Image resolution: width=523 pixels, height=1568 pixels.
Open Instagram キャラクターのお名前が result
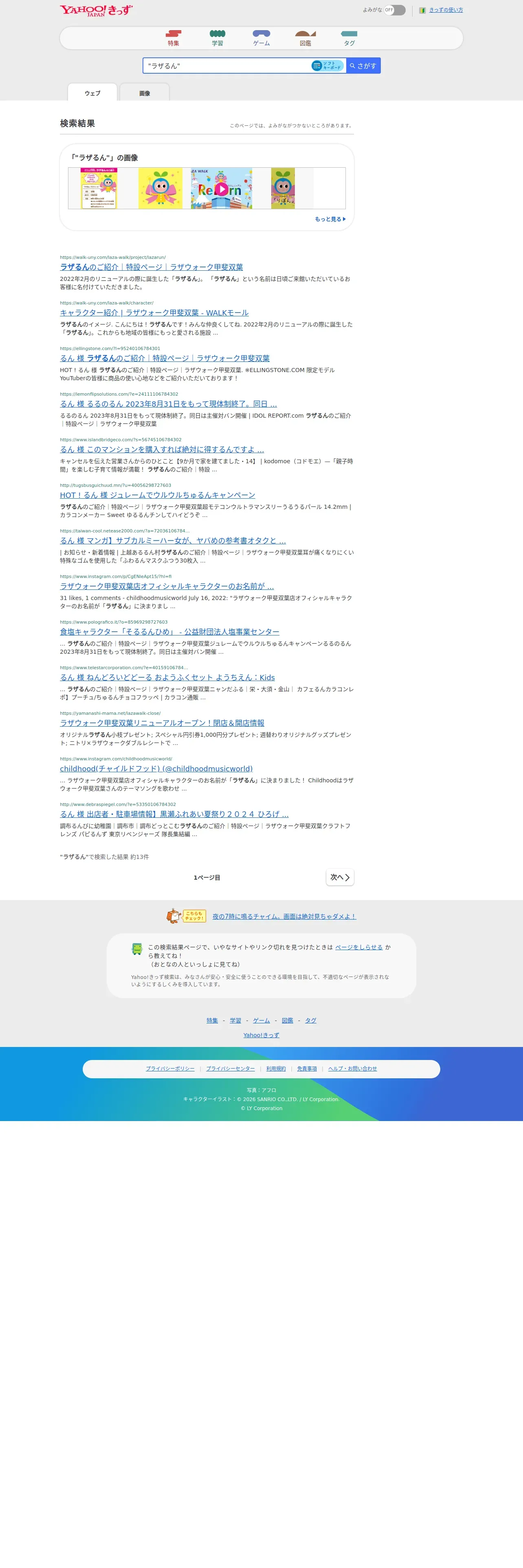(x=167, y=586)
